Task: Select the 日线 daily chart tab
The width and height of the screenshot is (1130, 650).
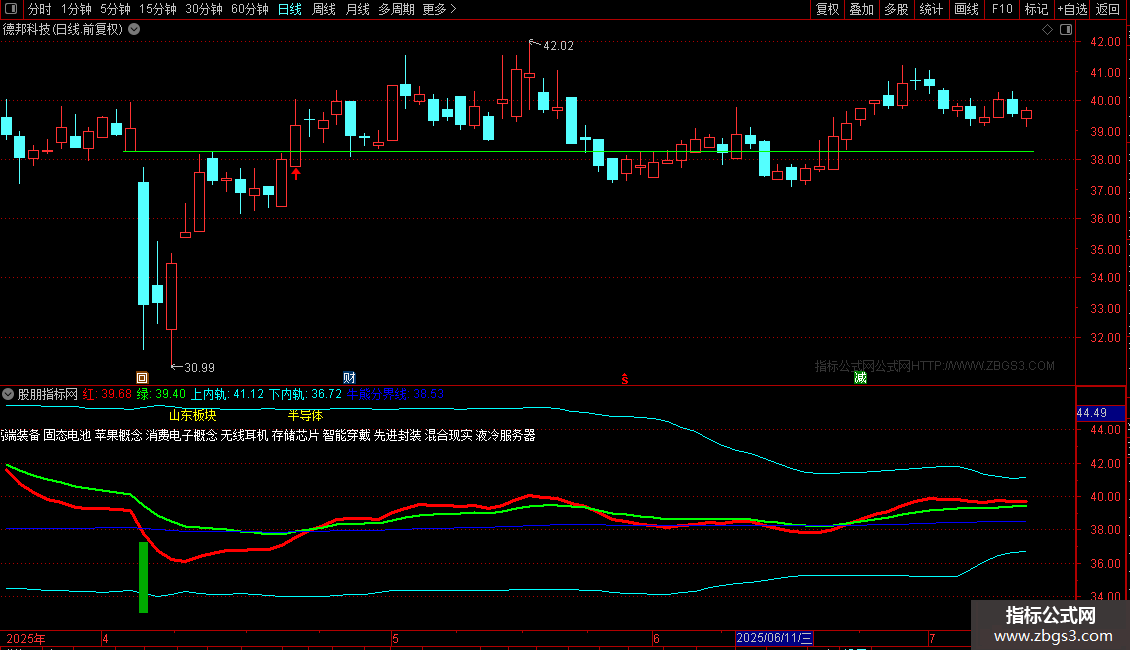Action: click(290, 9)
